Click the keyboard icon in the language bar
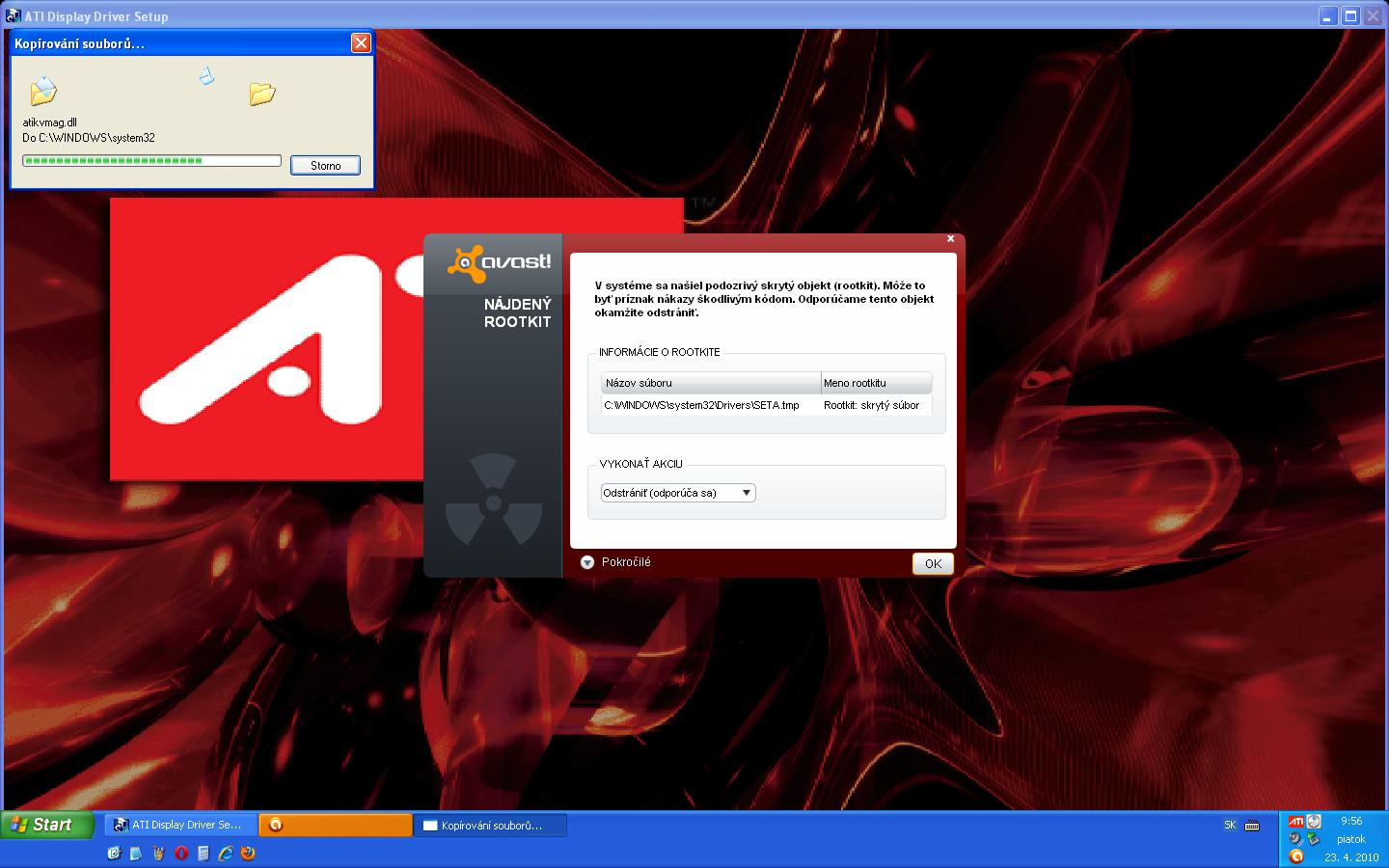1389x868 pixels. point(1252,826)
